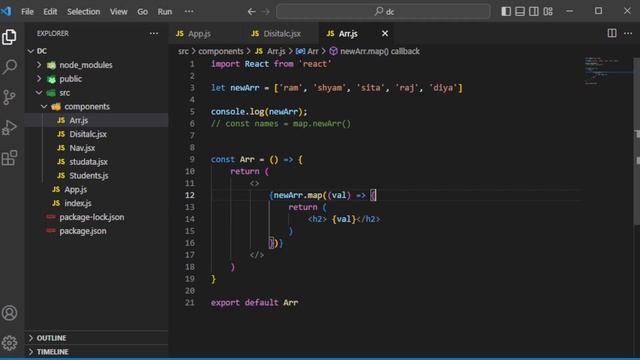Viewport: 640px width, 360px height.
Task: Open the Selection menu
Action: [x=83, y=11]
